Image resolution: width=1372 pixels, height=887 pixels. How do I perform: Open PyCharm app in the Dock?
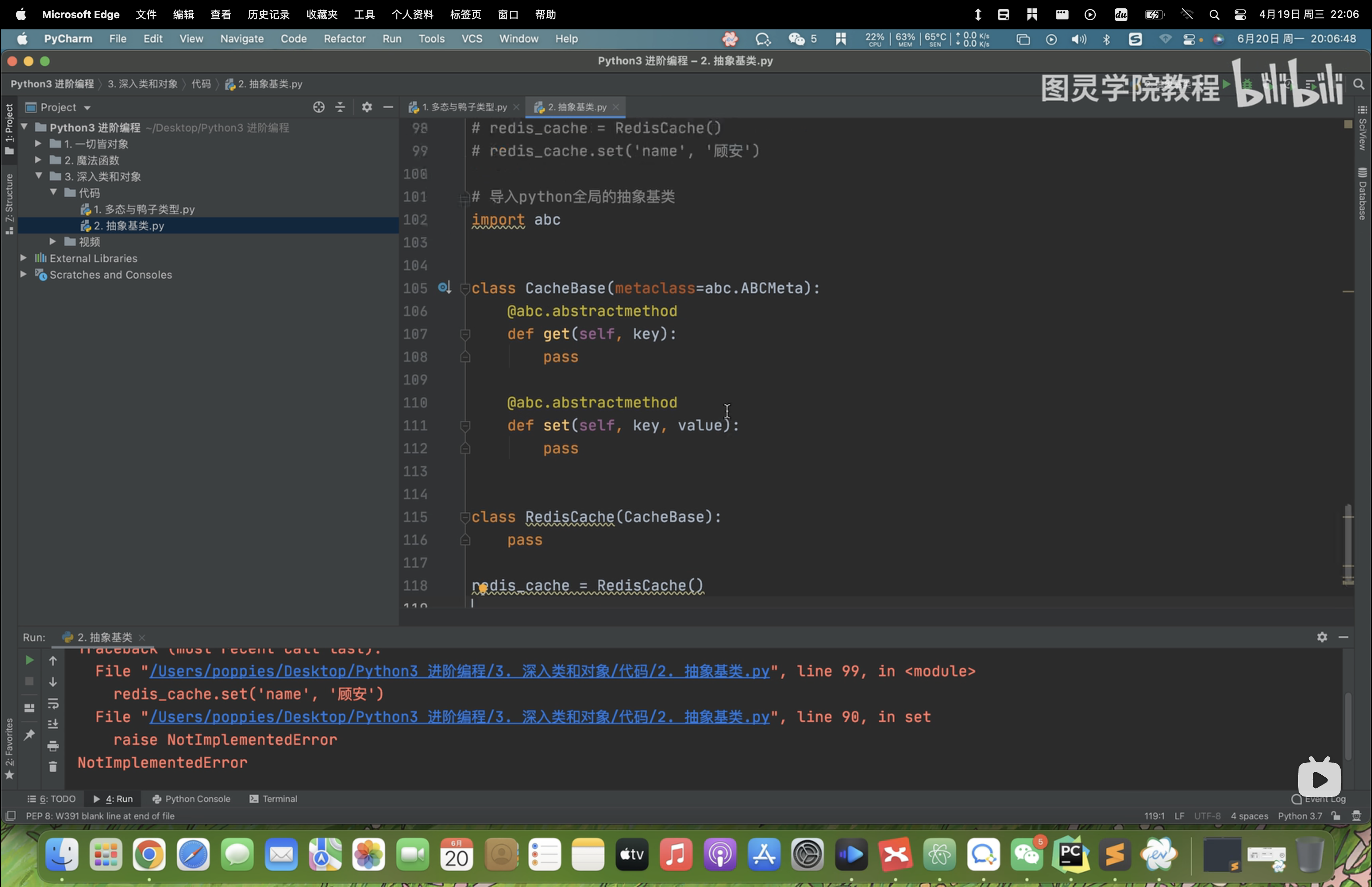tap(1070, 854)
